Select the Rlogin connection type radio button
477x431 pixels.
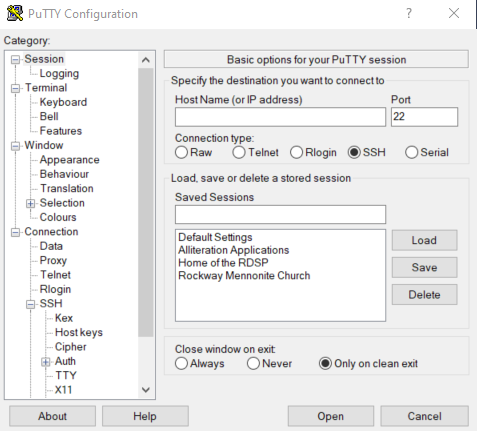[296, 152]
